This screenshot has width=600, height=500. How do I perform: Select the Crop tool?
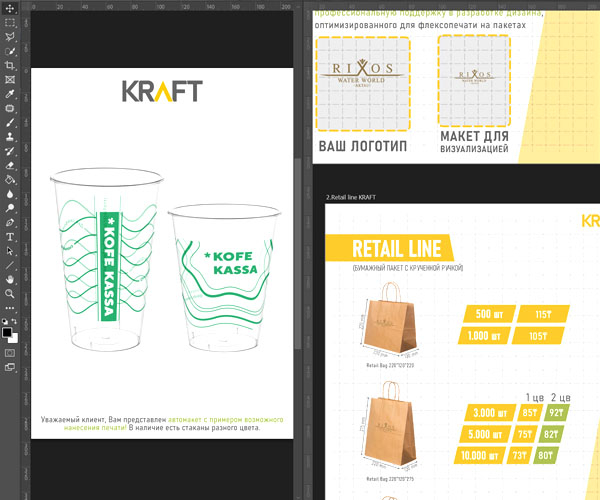[10, 65]
